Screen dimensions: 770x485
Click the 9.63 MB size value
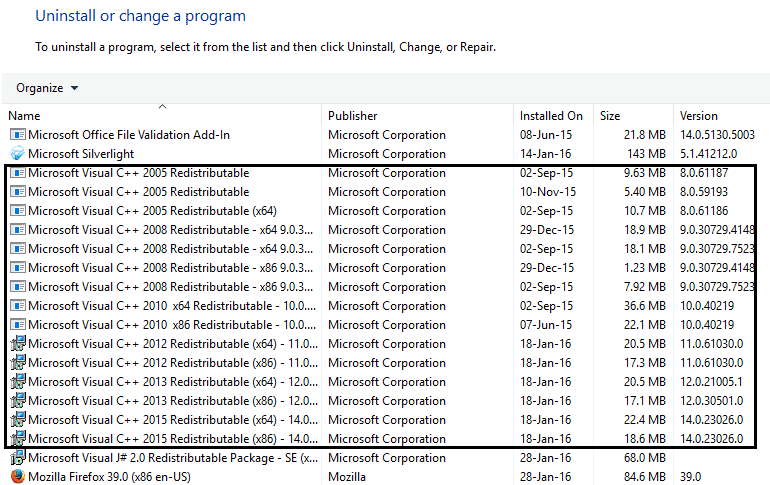pyautogui.click(x=645, y=173)
